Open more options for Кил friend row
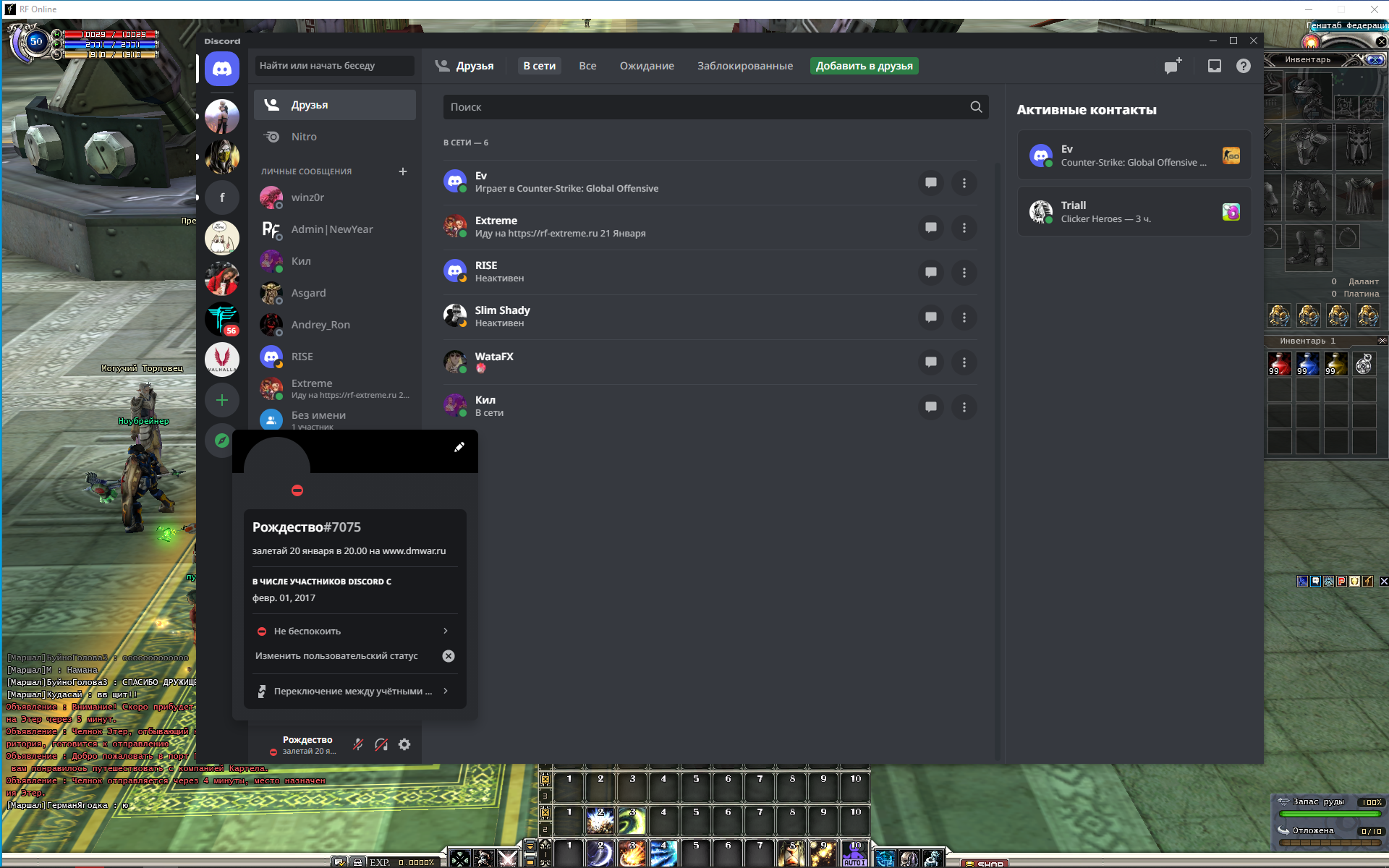This screenshot has width=1389, height=868. (964, 407)
